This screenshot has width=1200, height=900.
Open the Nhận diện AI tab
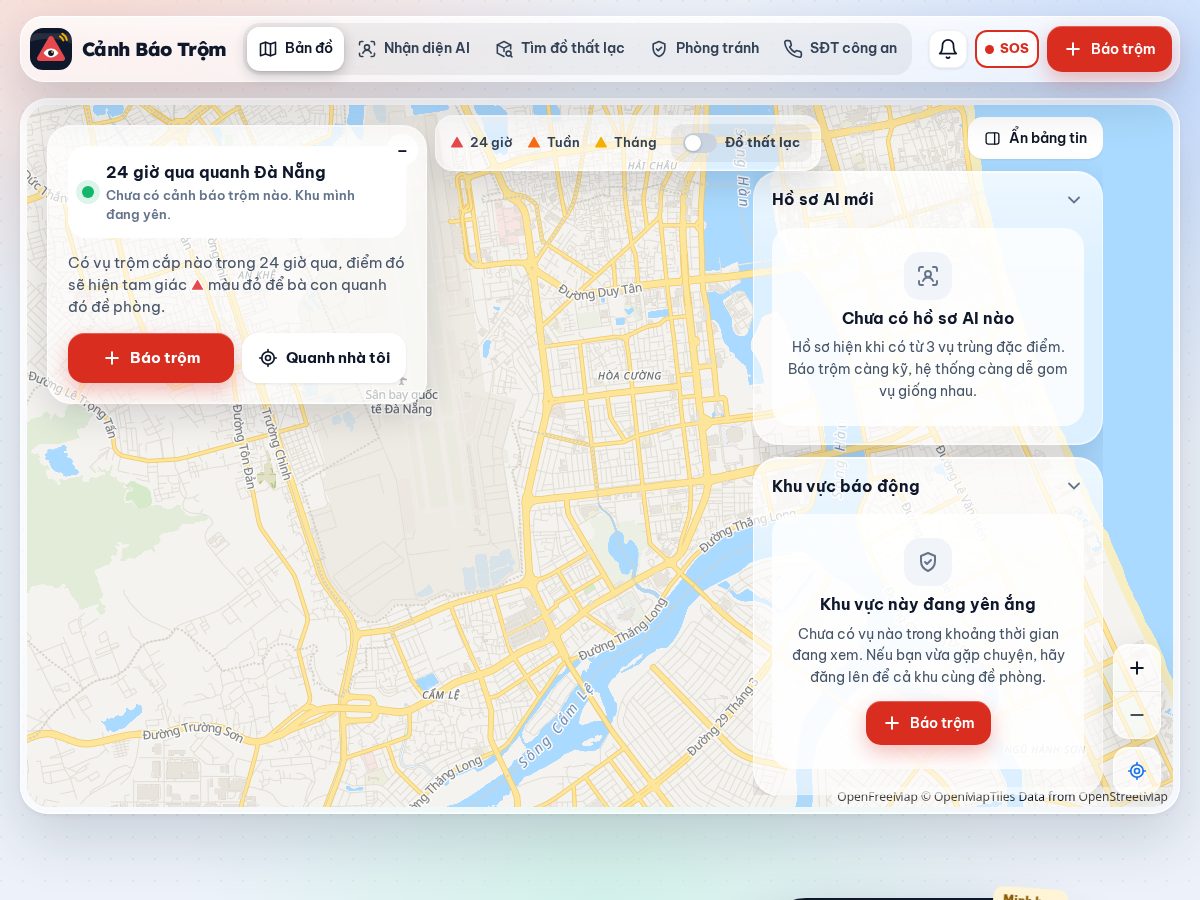click(414, 49)
